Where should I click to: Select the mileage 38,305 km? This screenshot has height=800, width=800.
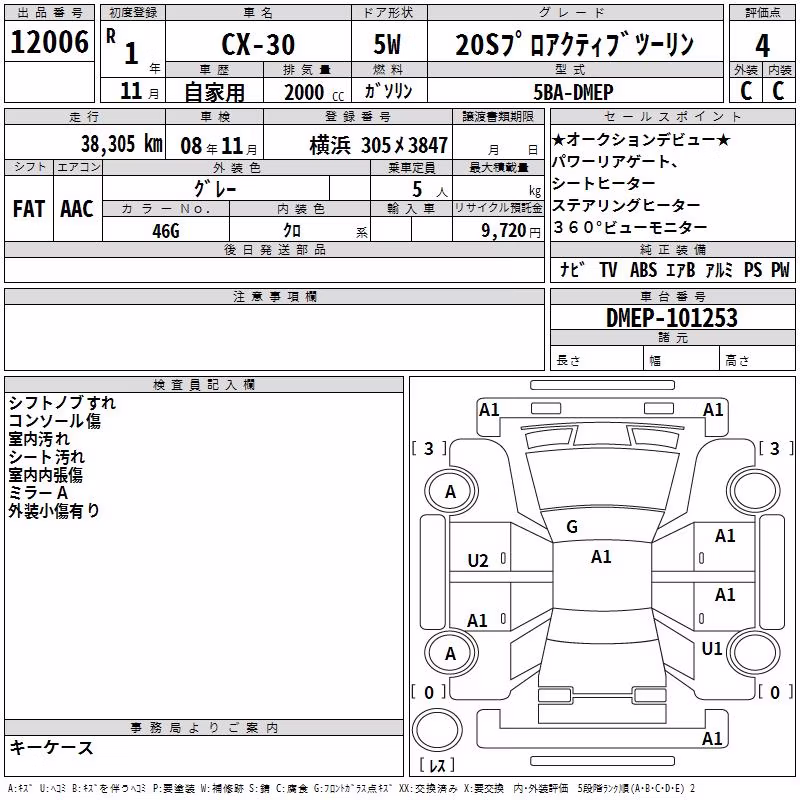click(x=121, y=144)
